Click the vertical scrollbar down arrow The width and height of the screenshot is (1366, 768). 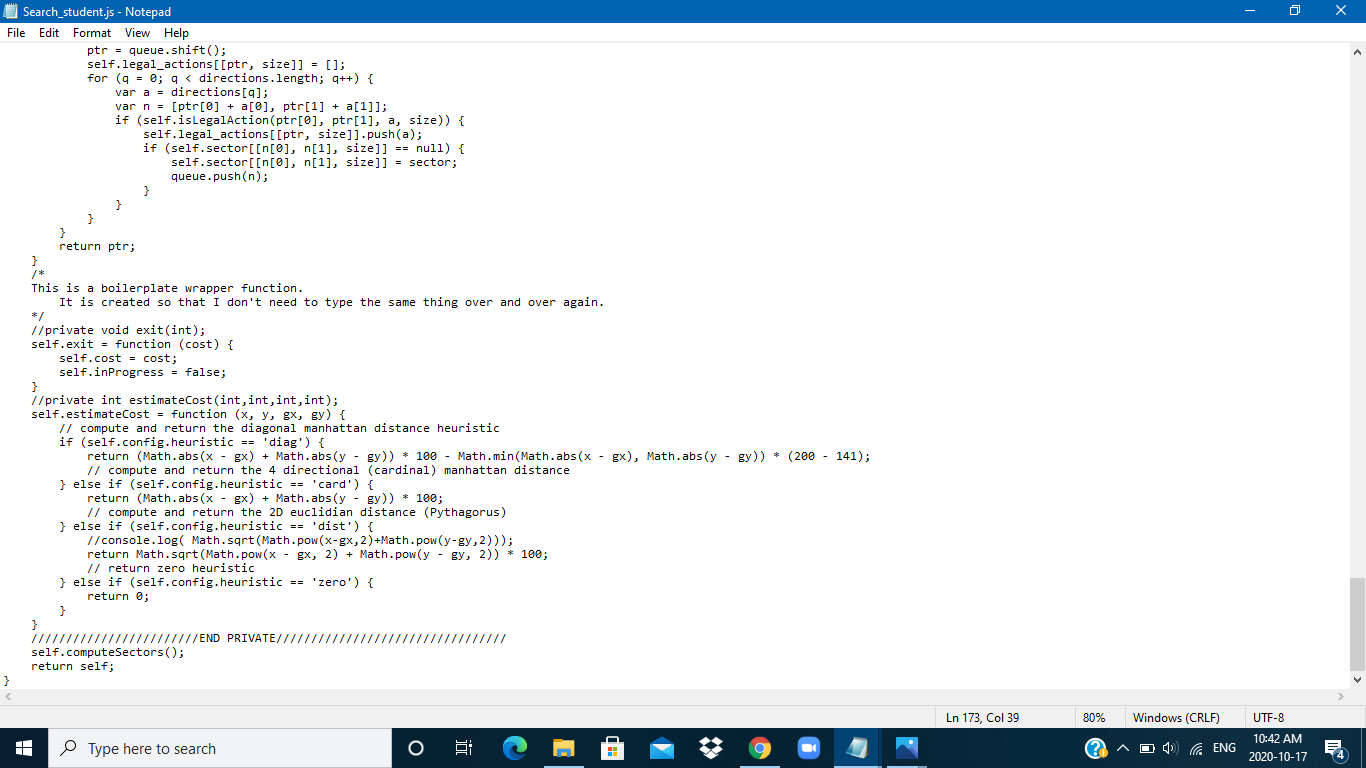click(x=1357, y=680)
